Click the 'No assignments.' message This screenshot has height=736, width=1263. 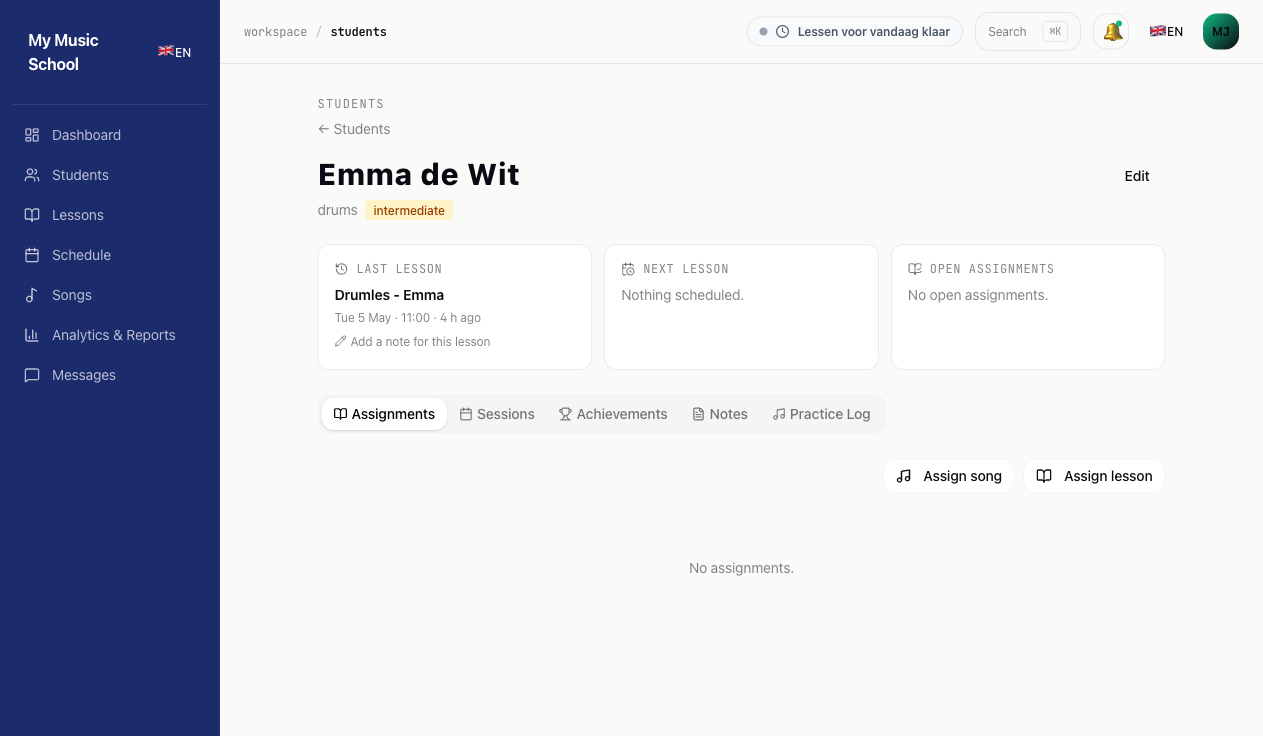[x=741, y=568]
